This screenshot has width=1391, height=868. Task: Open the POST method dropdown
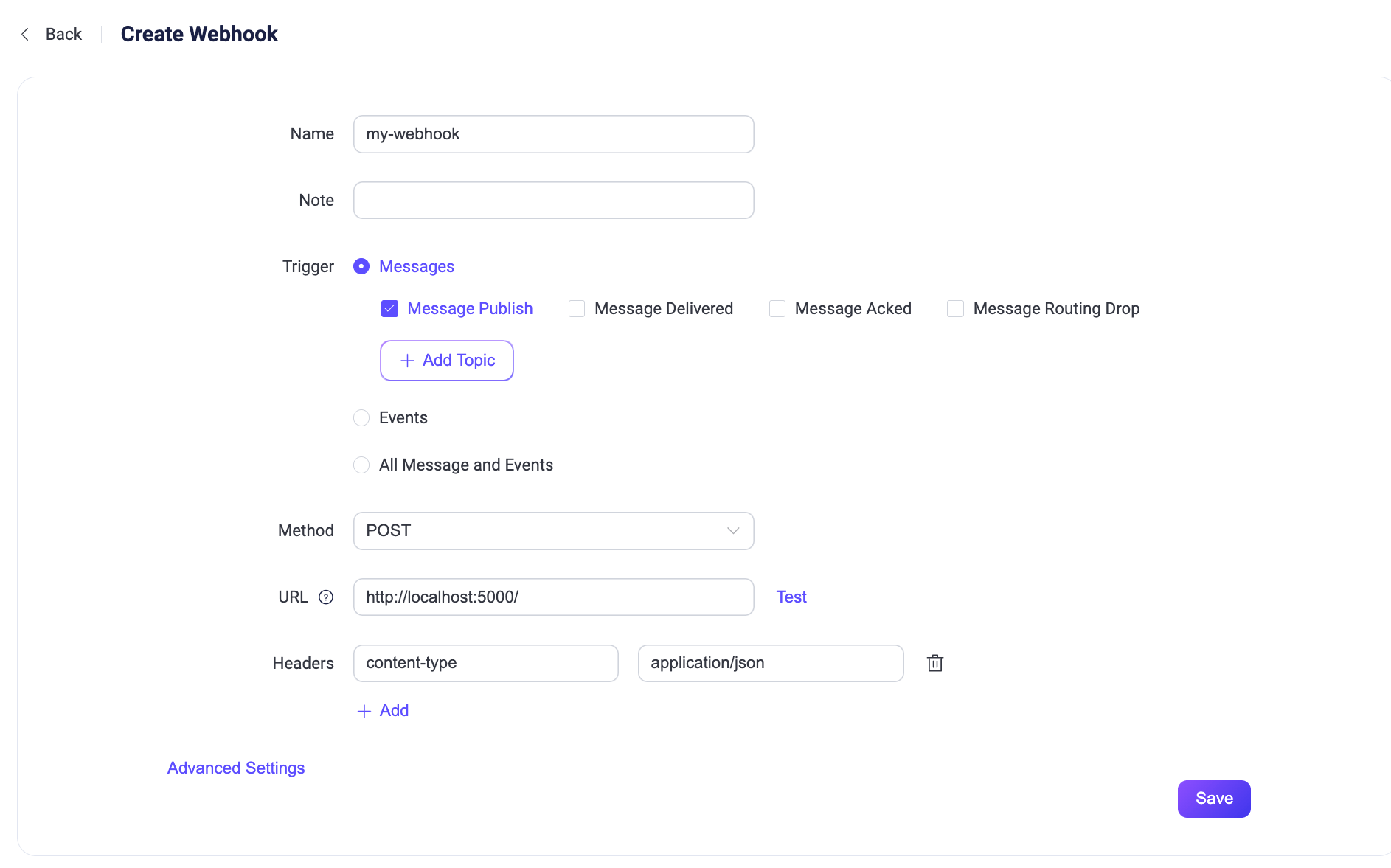pyautogui.click(x=553, y=530)
